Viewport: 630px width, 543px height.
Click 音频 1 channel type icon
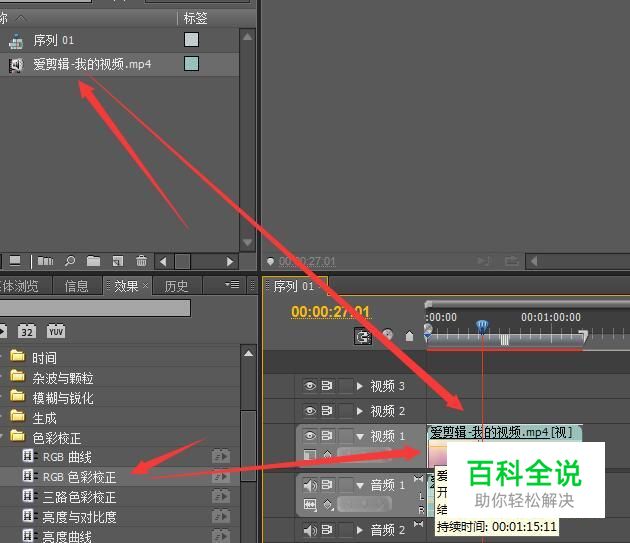(x=418, y=479)
